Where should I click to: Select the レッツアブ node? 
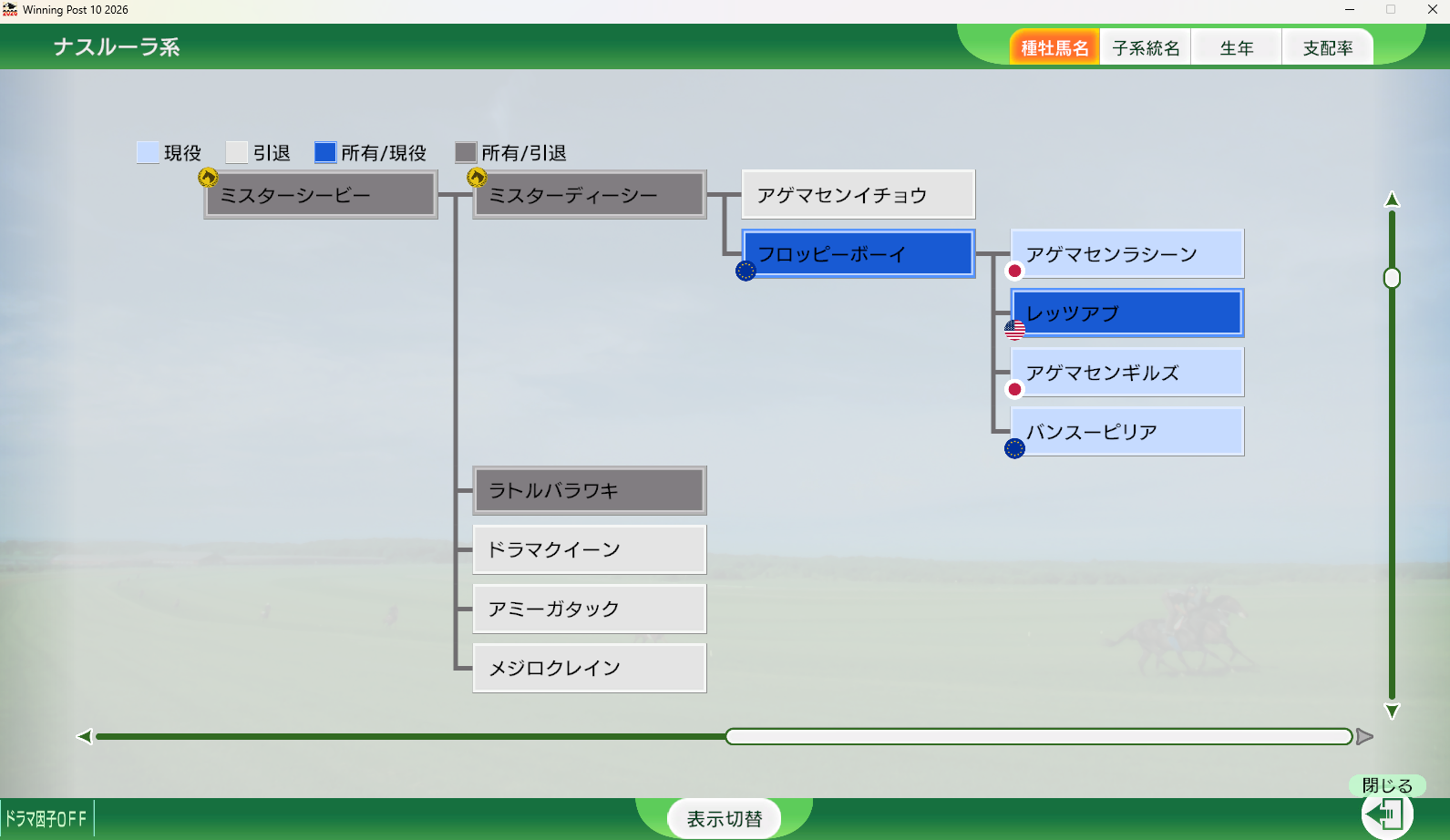(x=1127, y=312)
